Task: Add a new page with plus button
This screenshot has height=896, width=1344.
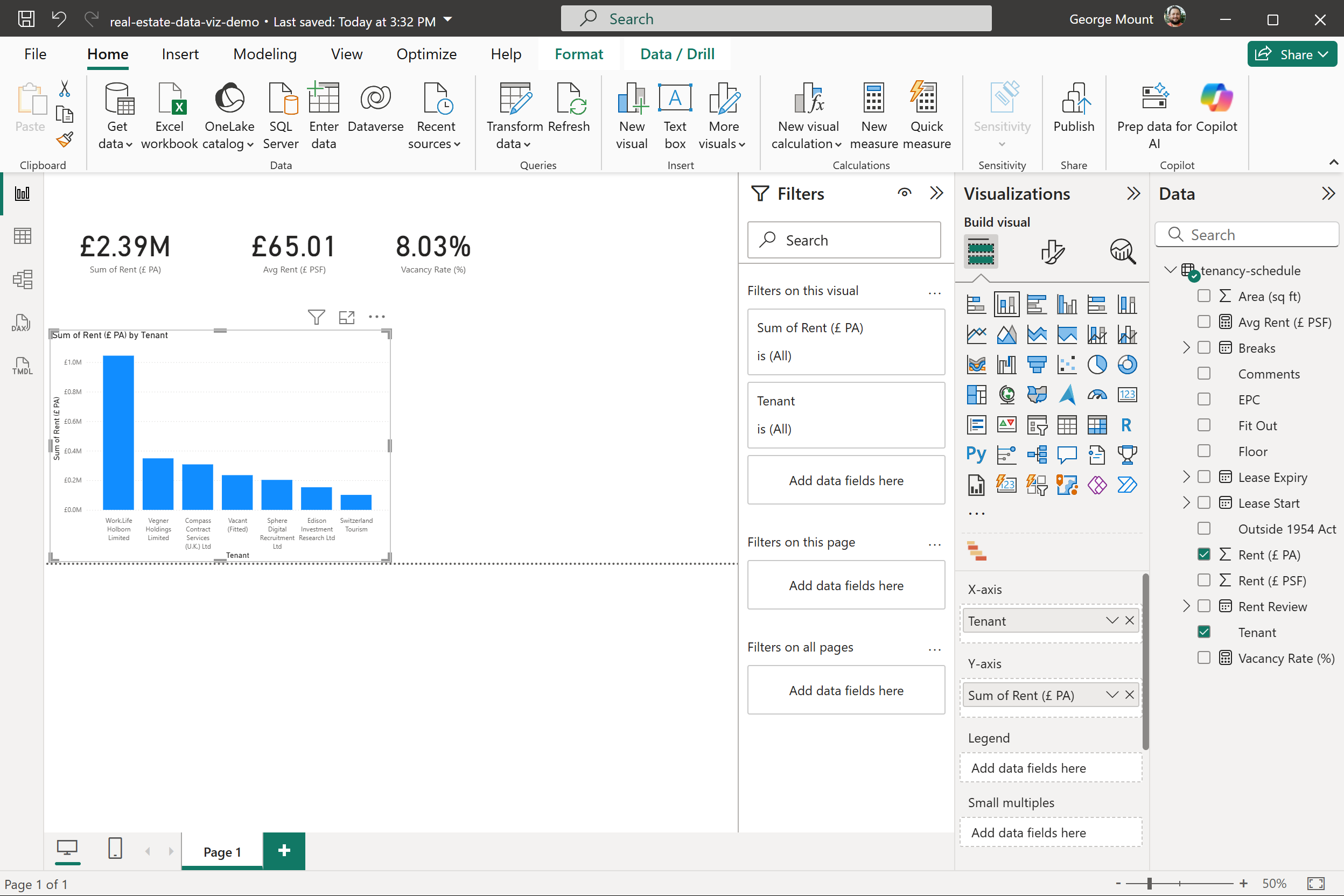Action: [x=284, y=851]
